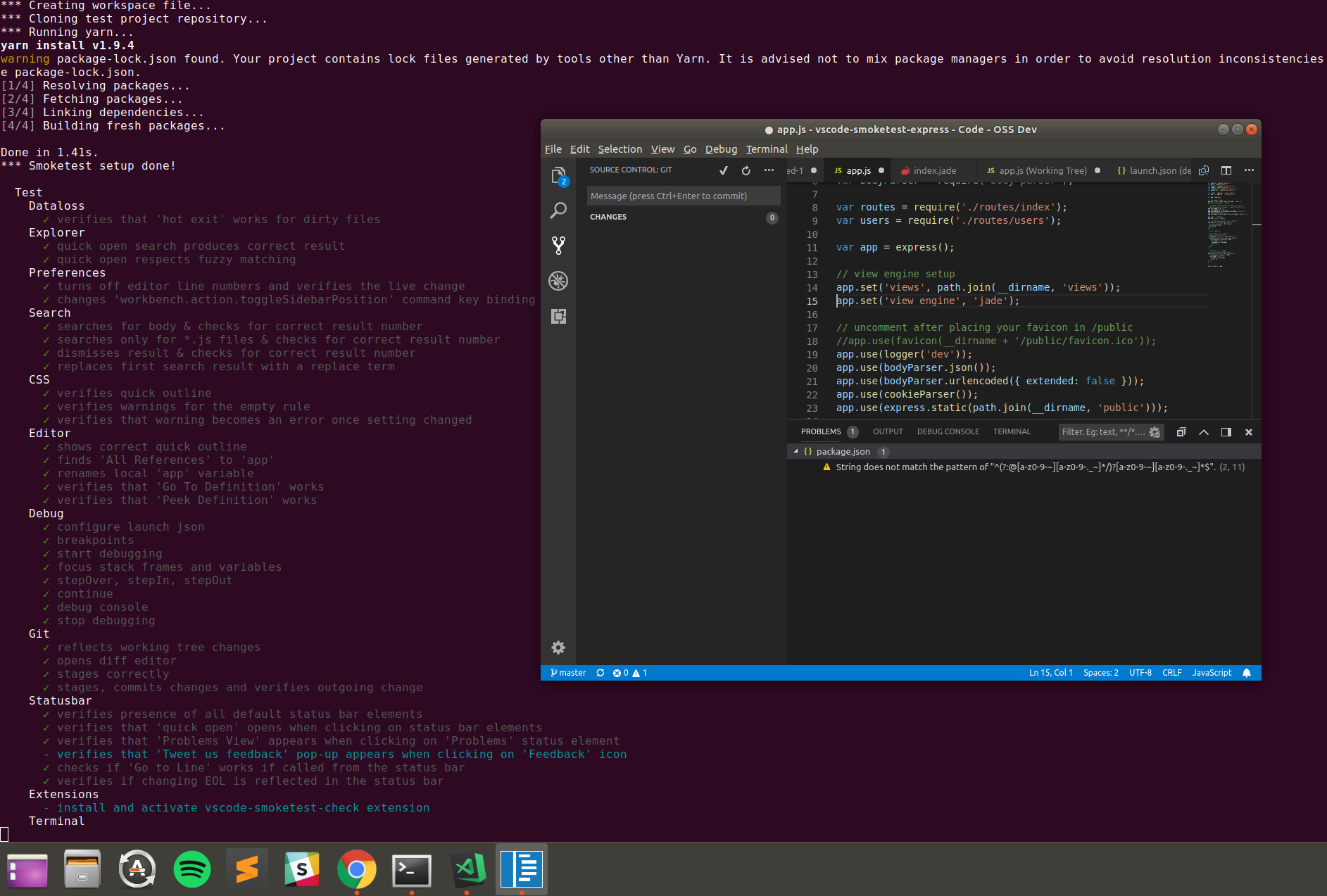The height and width of the screenshot is (896, 1327).
Task: Click the notifications bell in the status bar
Action: [x=1247, y=673]
